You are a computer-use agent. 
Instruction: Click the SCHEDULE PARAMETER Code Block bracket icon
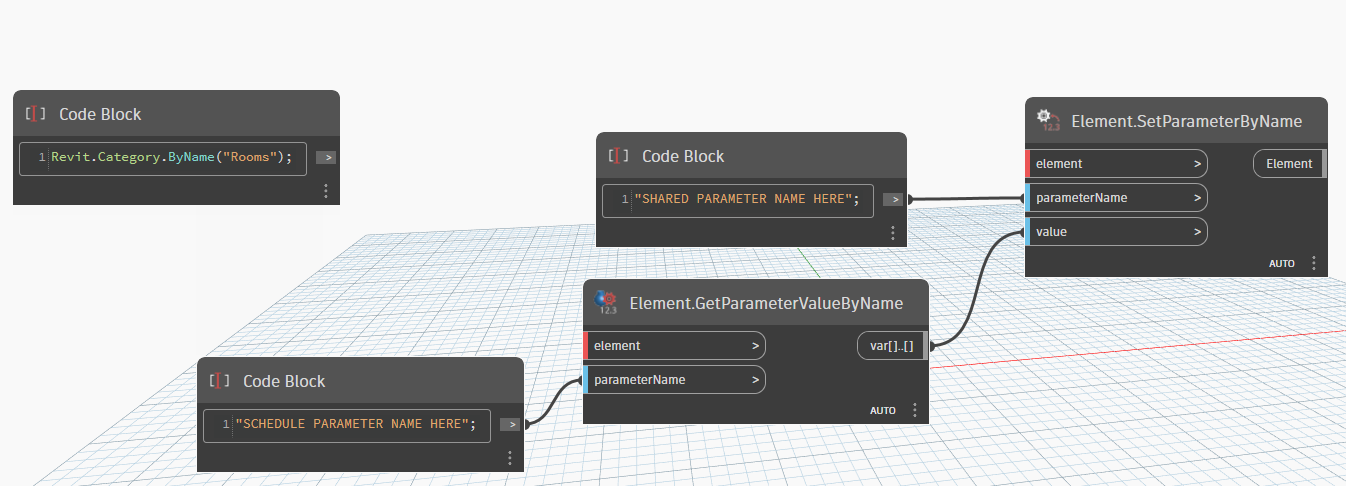pos(219,381)
